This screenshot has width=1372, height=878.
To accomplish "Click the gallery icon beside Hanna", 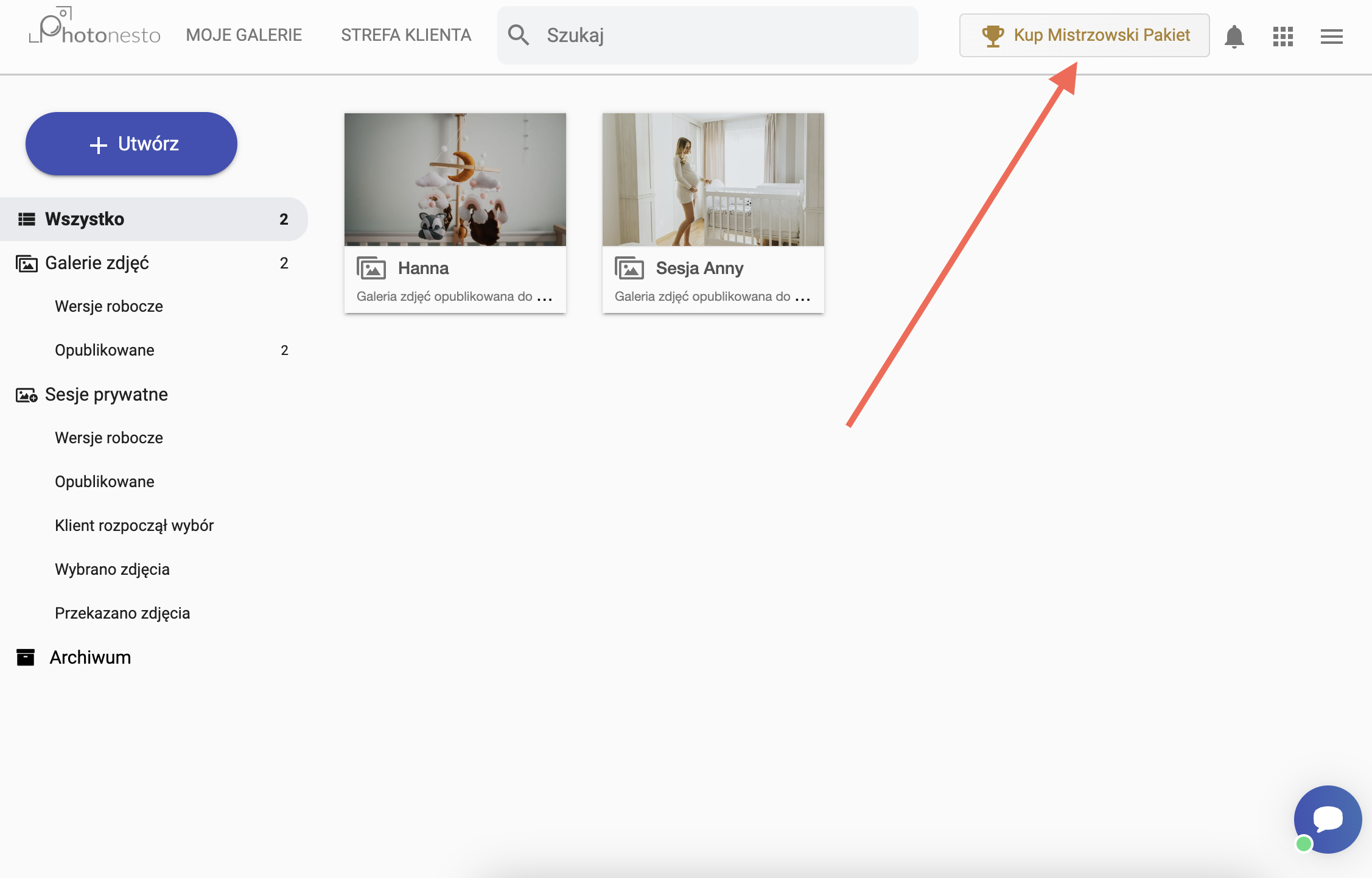I will [371, 268].
